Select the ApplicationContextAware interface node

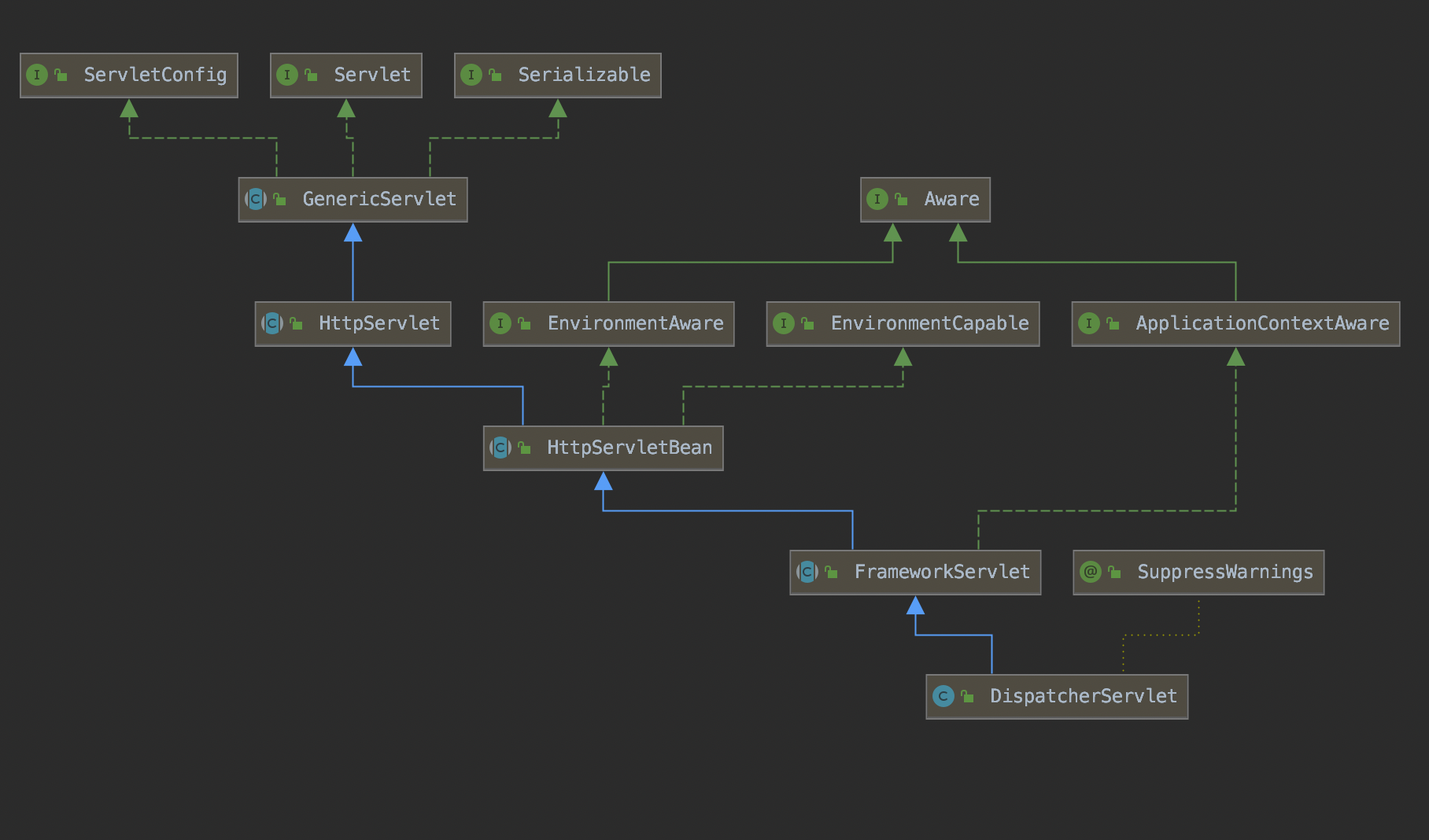tap(1235, 324)
